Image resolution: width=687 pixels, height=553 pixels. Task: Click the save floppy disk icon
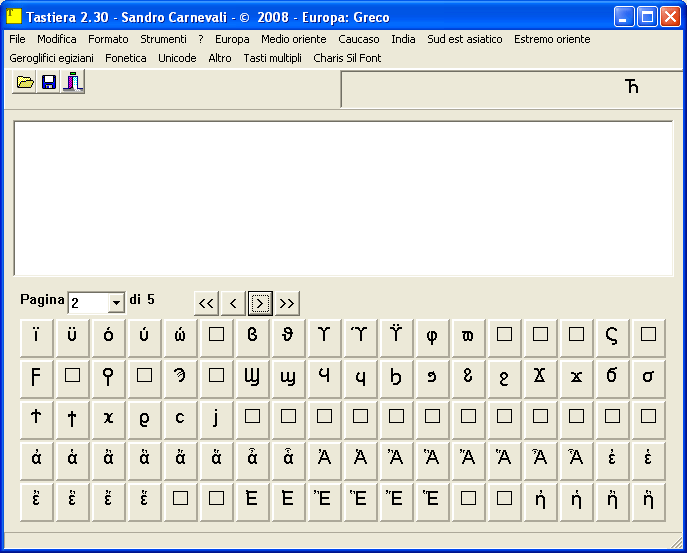click(49, 82)
